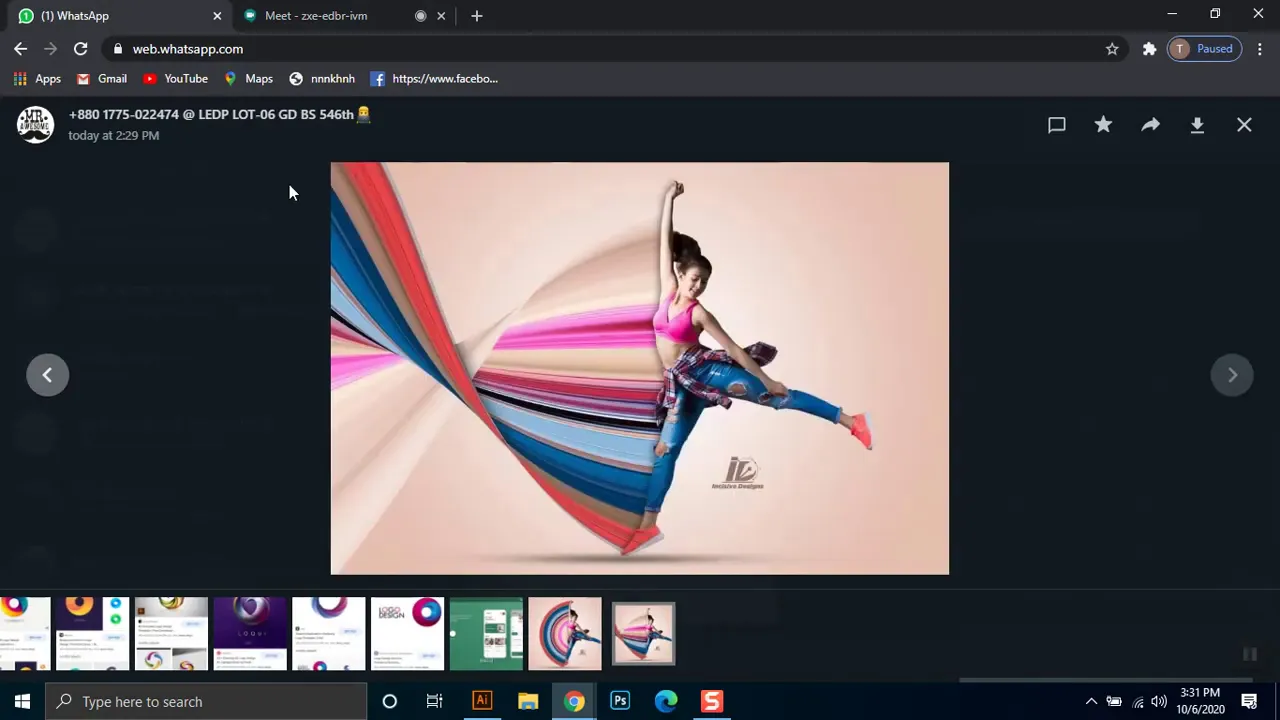This screenshot has height=720, width=1280.
Task: Open Chrome from the taskbar
Action: [574, 701]
